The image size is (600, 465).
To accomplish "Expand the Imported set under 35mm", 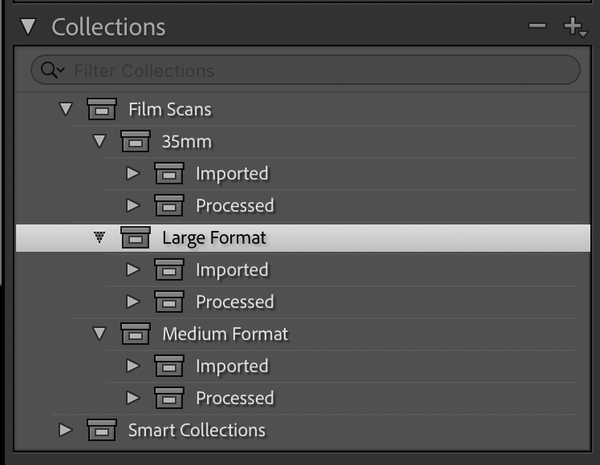I will click(x=132, y=173).
